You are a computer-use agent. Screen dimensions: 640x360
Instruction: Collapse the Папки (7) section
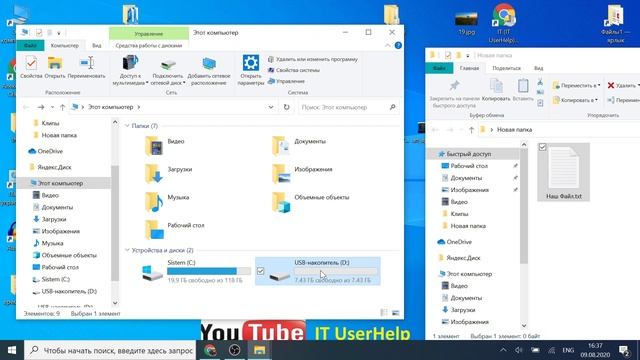pos(127,126)
